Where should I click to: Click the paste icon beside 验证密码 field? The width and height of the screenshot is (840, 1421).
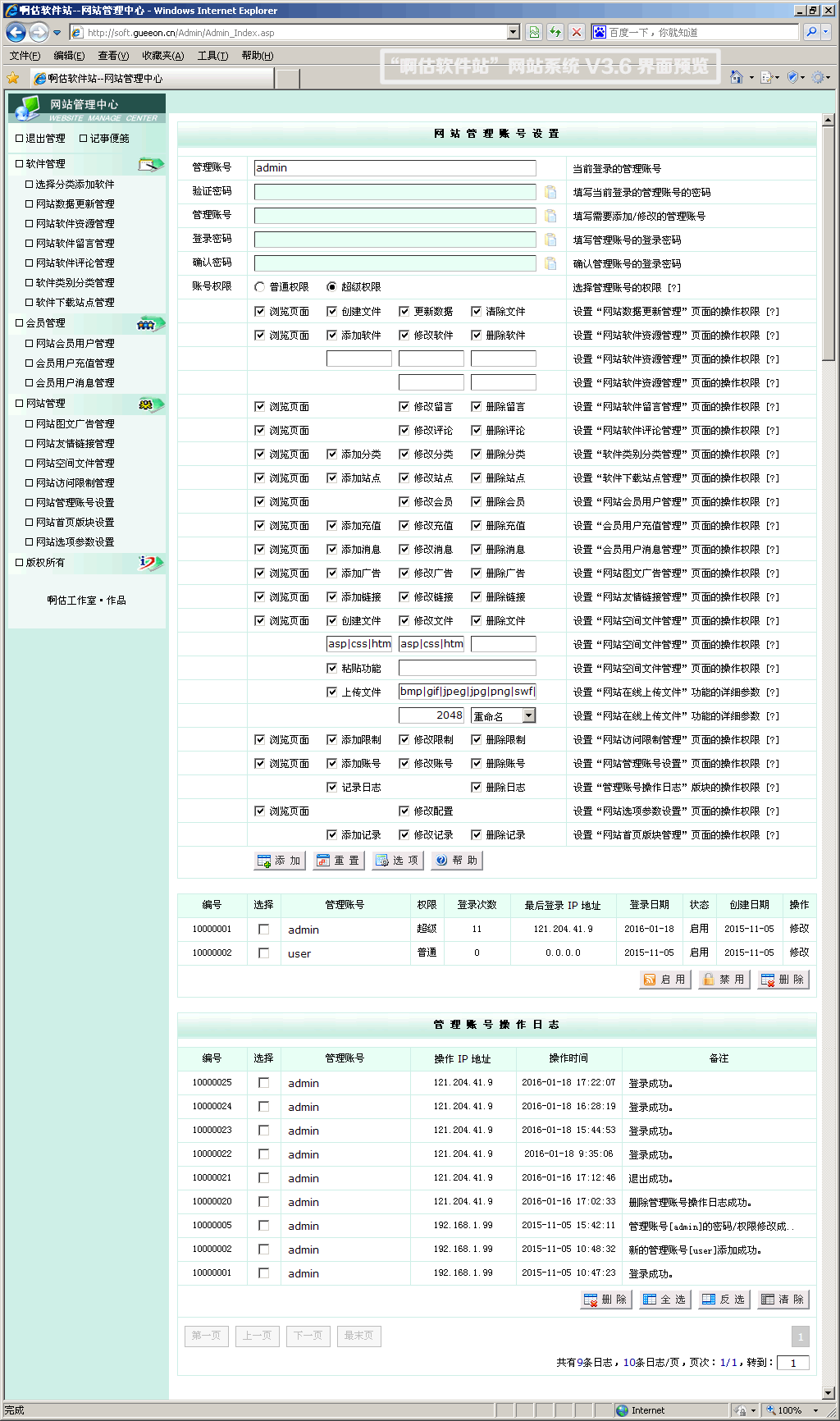coord(550,192)
